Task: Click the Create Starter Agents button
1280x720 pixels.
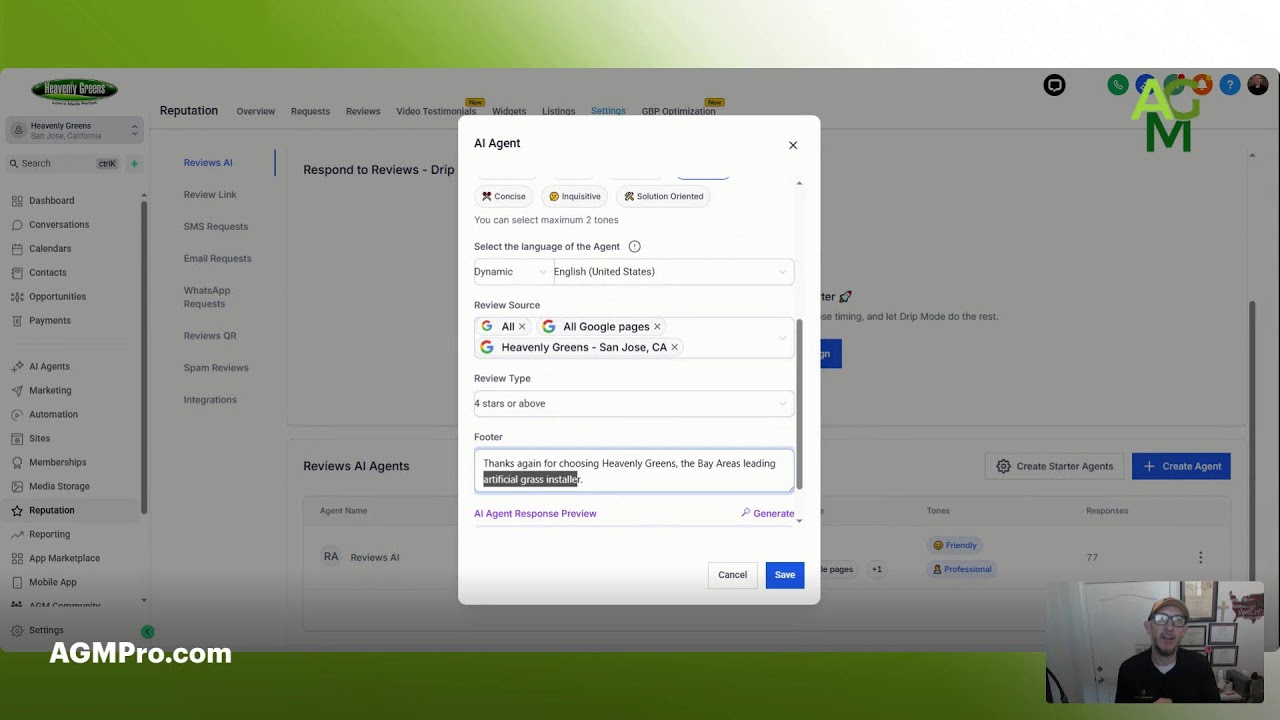Action: (1055, 466)
